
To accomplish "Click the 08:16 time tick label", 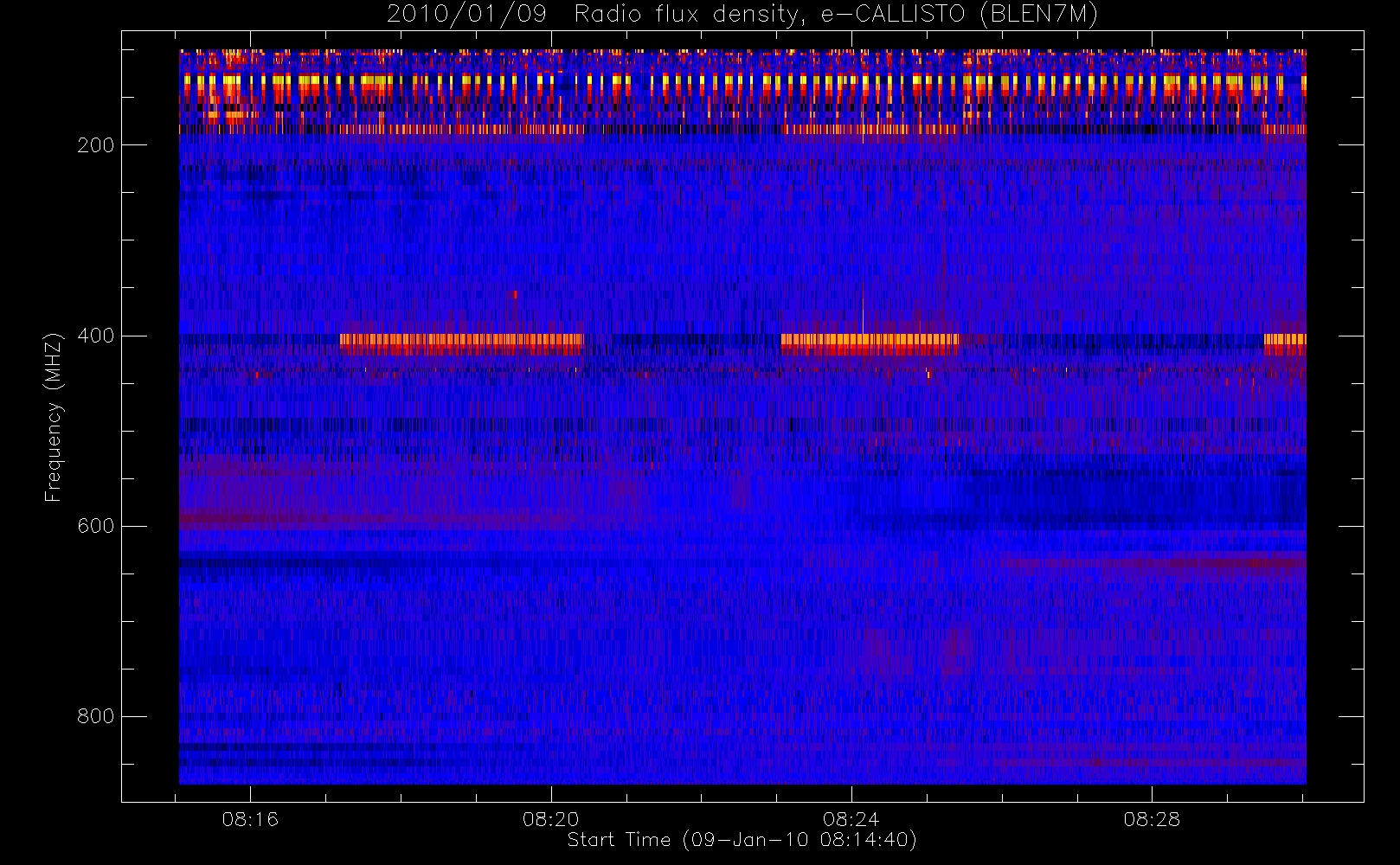I will click(250, 819).
